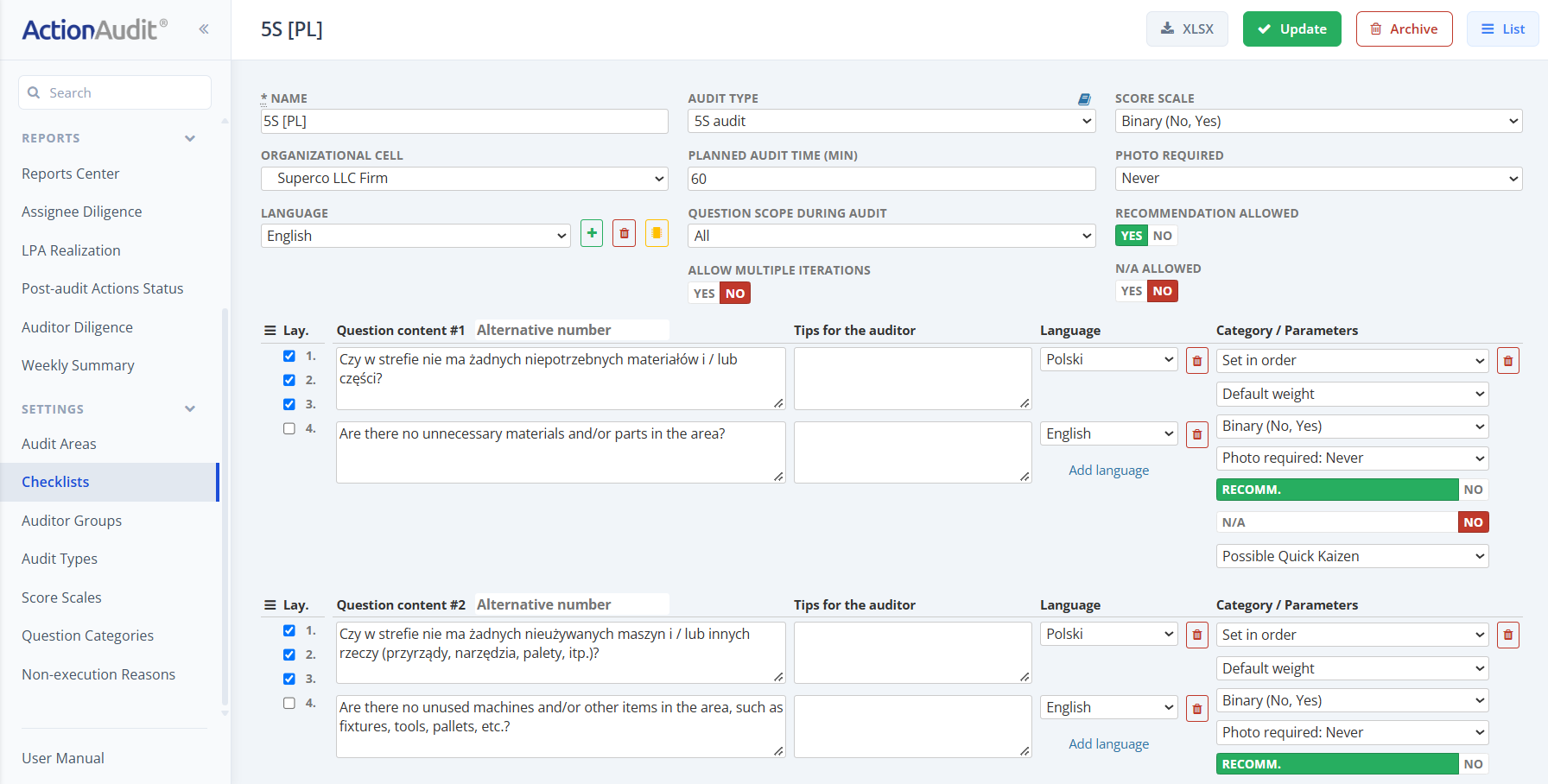Delete English translation of question #1
This screenshot has width=1548, height=784.
[x=1197, y=434]
